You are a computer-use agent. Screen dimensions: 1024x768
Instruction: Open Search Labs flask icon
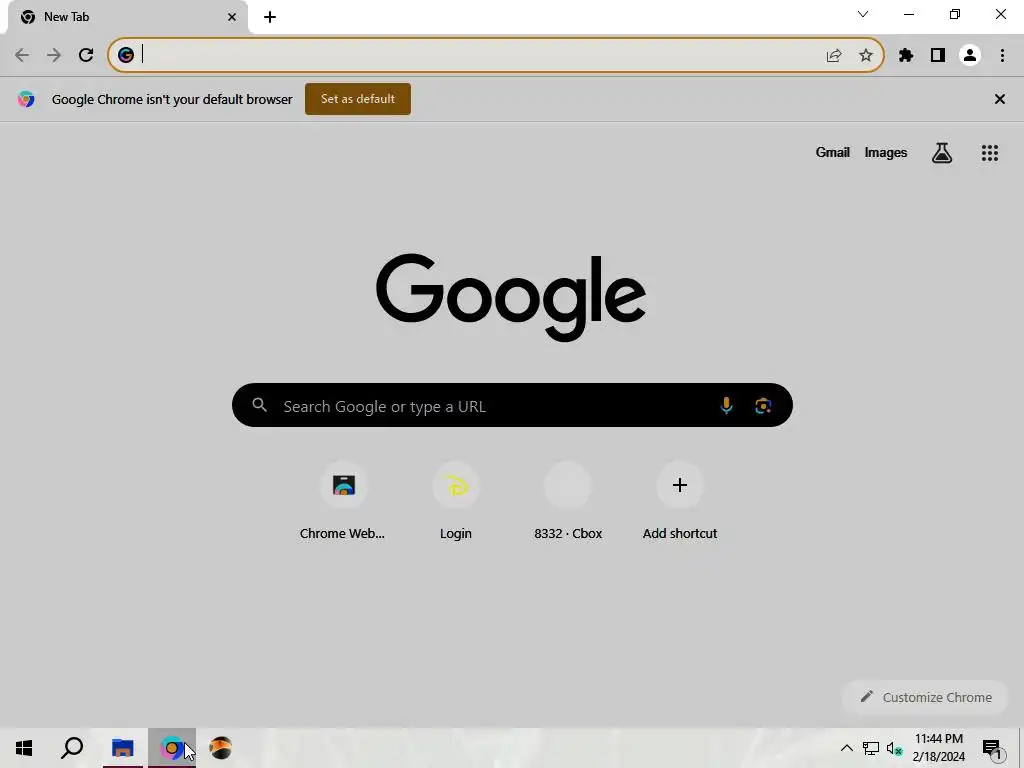tap(942, 153)
